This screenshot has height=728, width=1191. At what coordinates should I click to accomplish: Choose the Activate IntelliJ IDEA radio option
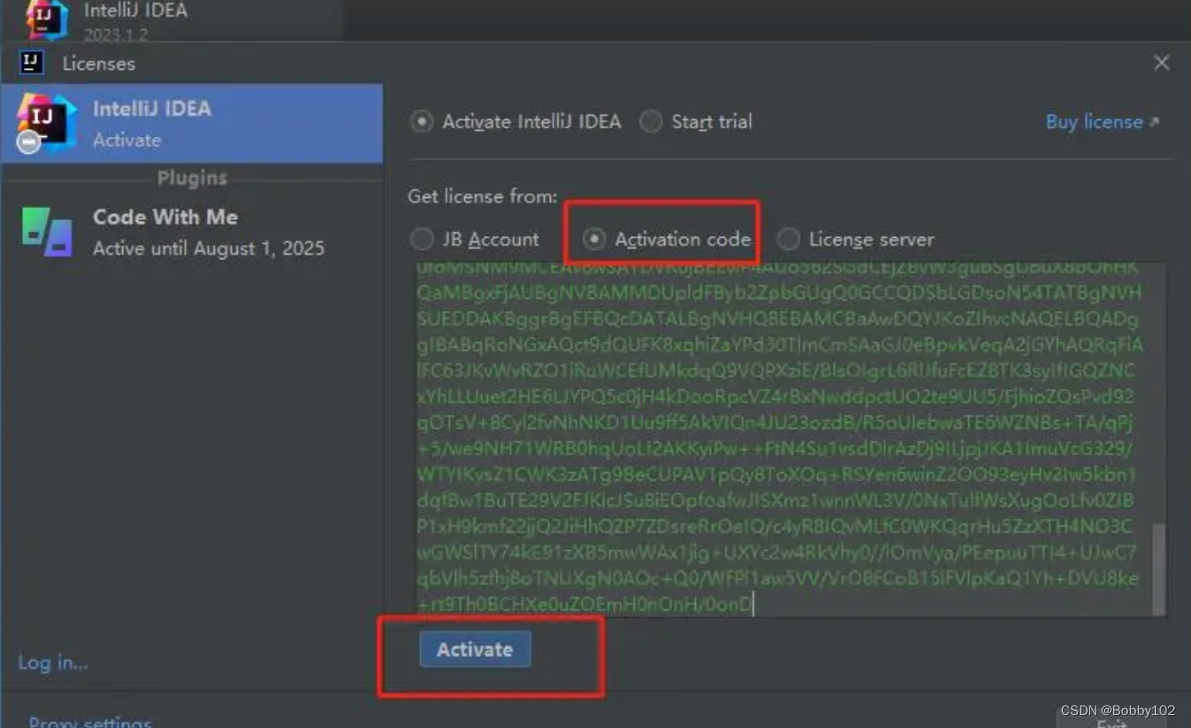coord(517,122)
